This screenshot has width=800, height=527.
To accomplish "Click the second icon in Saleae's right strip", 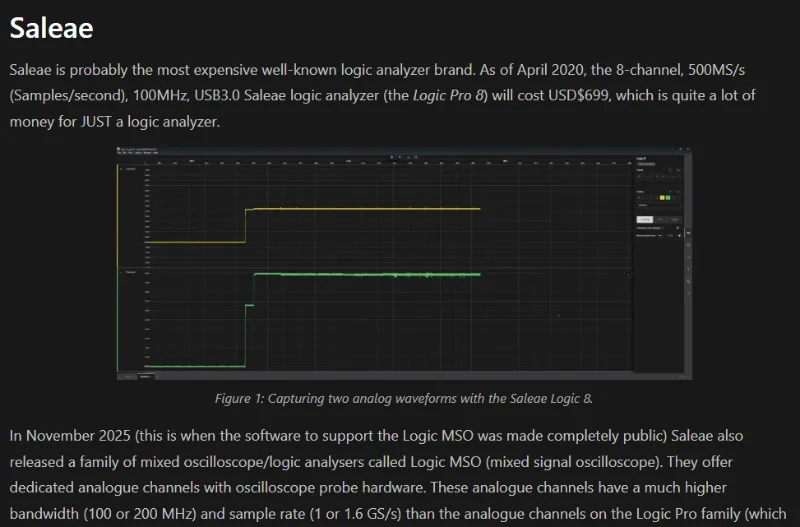I will click(687, 247).
